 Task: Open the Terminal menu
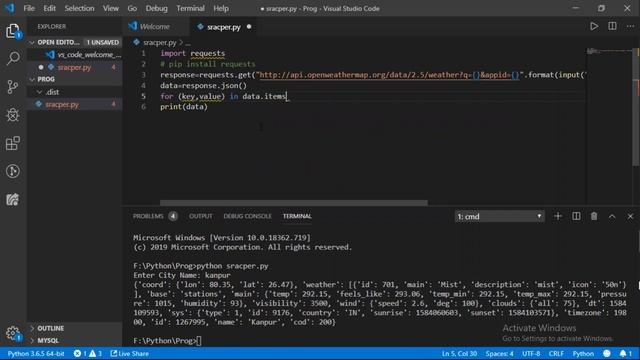(190, 8)
